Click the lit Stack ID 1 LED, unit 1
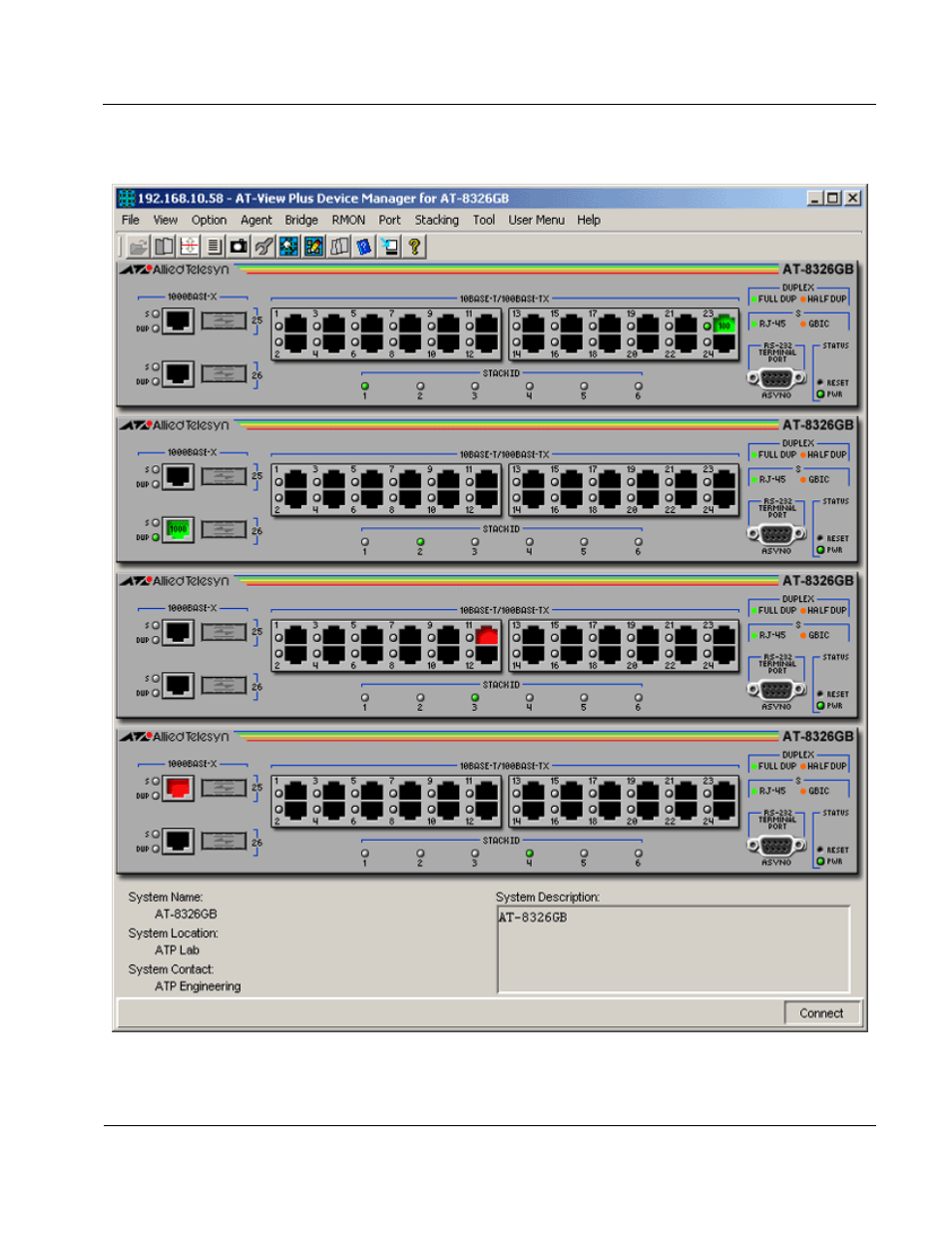The image size is (952, 1233). [365, 385]
